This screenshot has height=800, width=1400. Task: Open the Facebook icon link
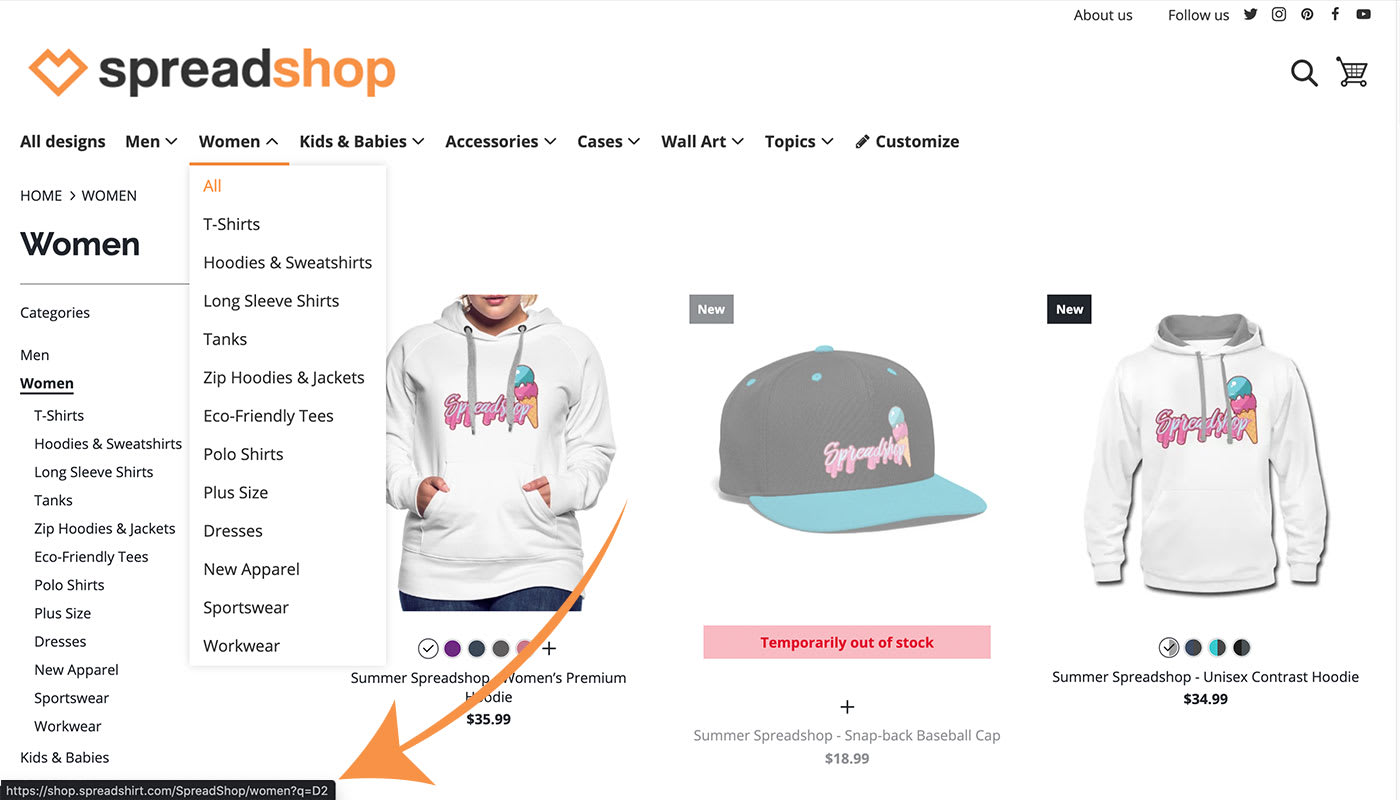pos(1335,14)
